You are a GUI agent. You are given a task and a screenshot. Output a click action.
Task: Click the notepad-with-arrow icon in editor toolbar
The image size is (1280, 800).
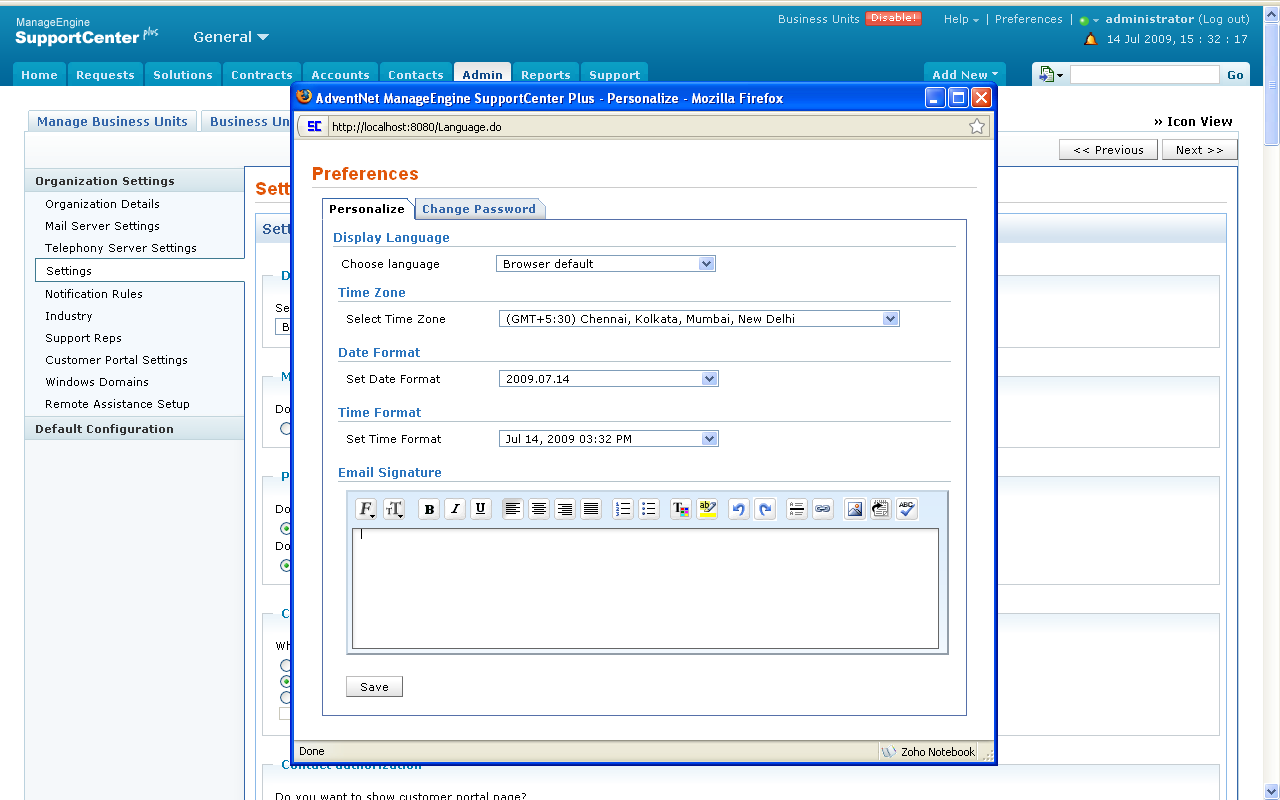point(881,509)
